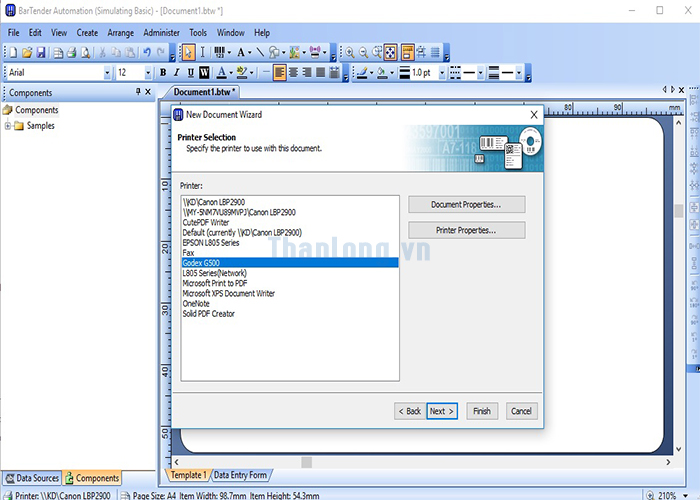Screen dimensions: 700x500
Task: Open the Administer menu
Action: [x=161, y=33]
